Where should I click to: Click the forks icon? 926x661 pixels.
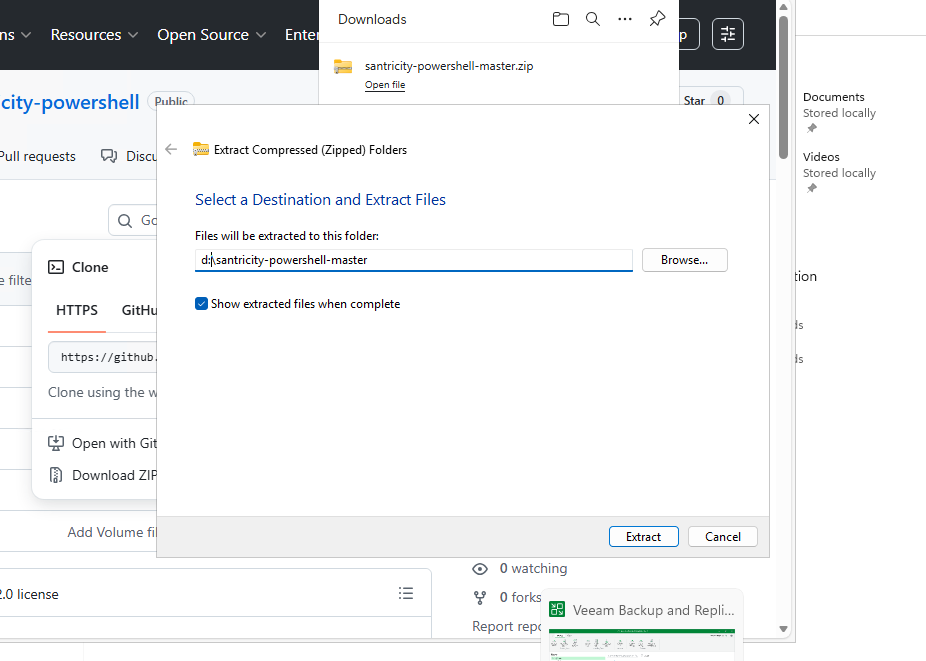coord(480,598)
